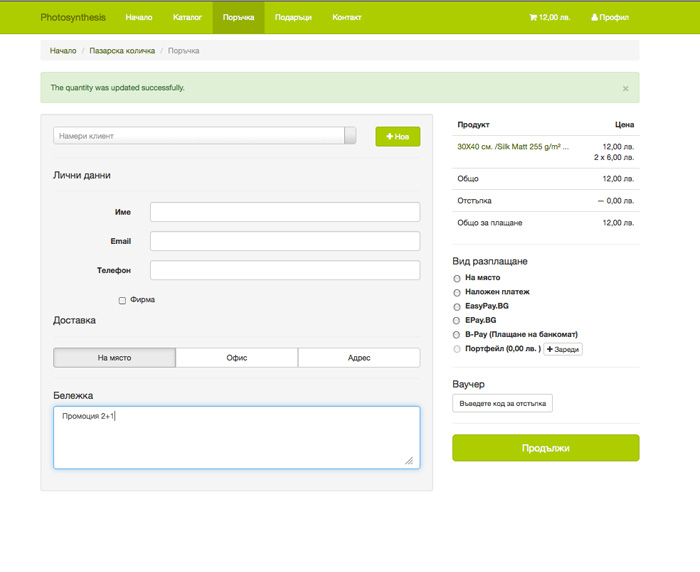The image size is (700, 572).
Task: Open the shopping cart showing 12,00 лв.
Action: pos(549,17)
